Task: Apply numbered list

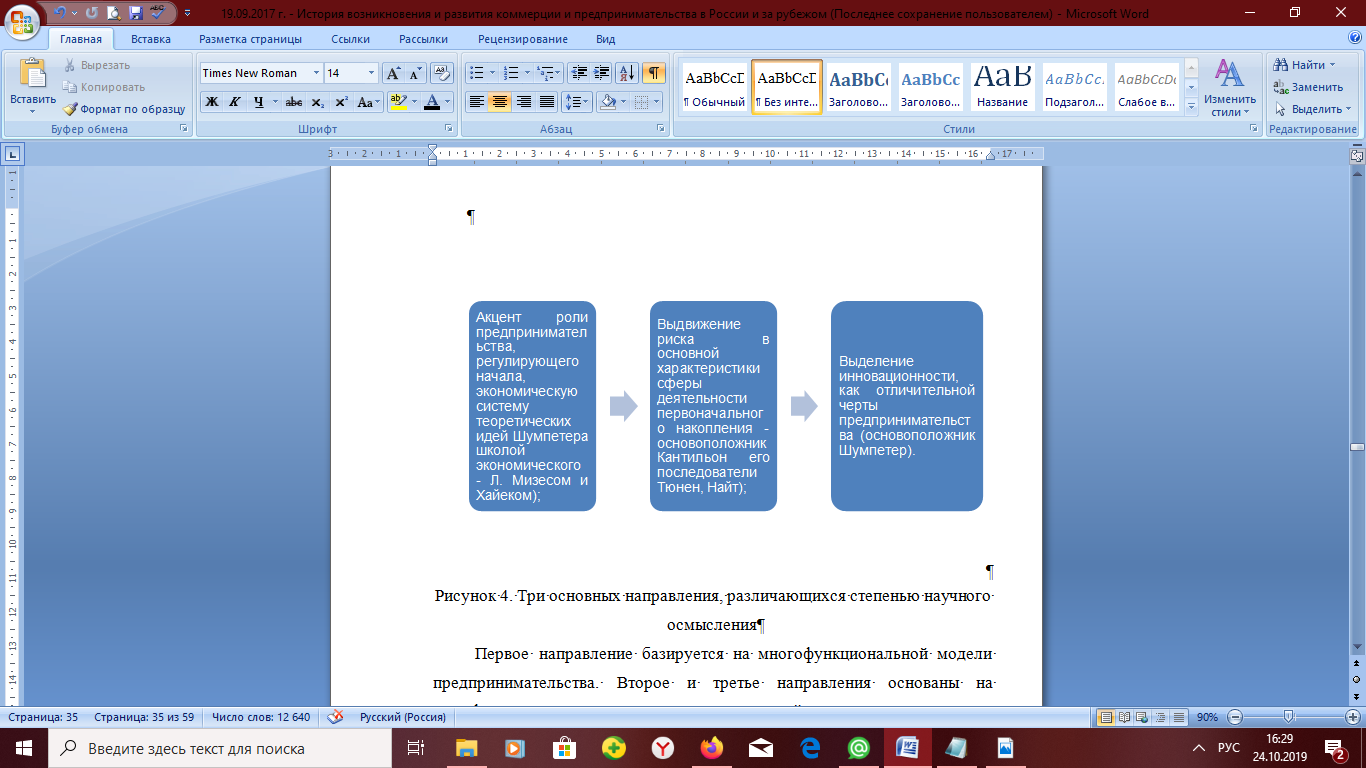Action: coord(512,73)
